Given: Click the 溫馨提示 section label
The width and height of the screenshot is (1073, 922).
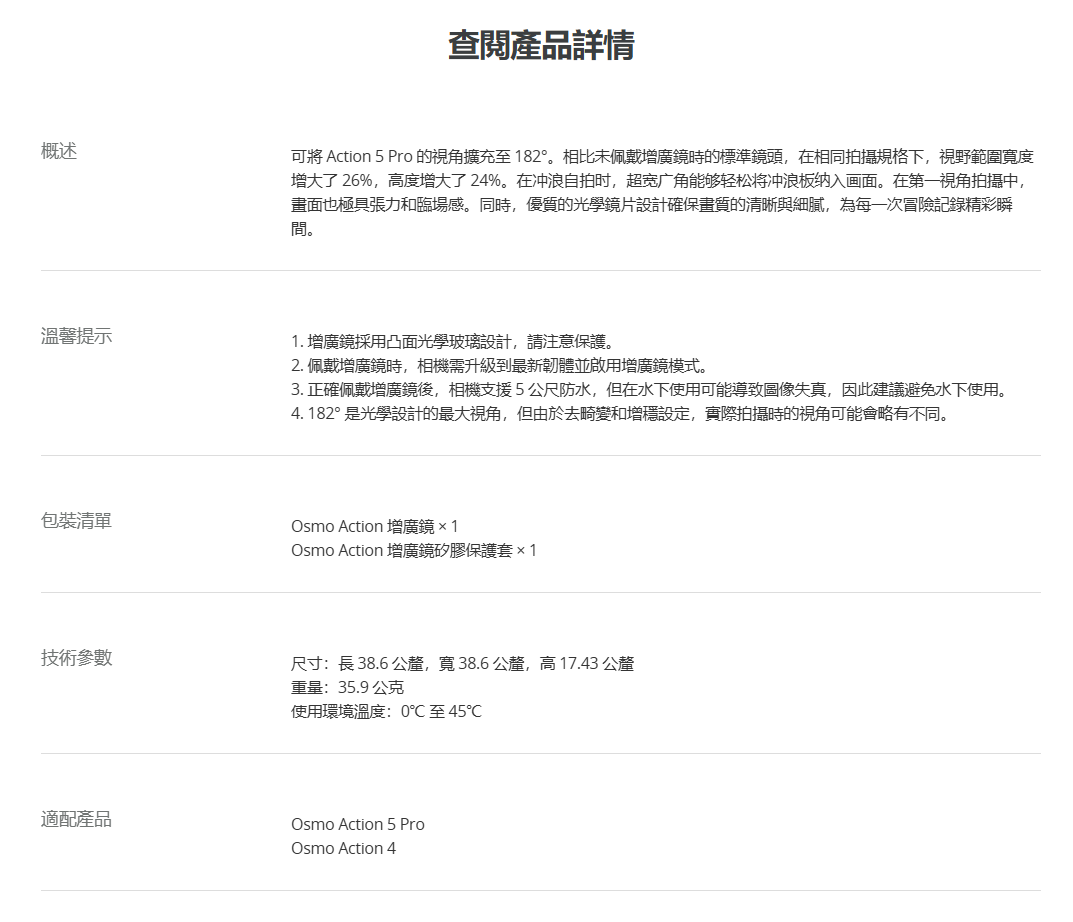Looking at the screenshot, I should click(x=77, y=336).
